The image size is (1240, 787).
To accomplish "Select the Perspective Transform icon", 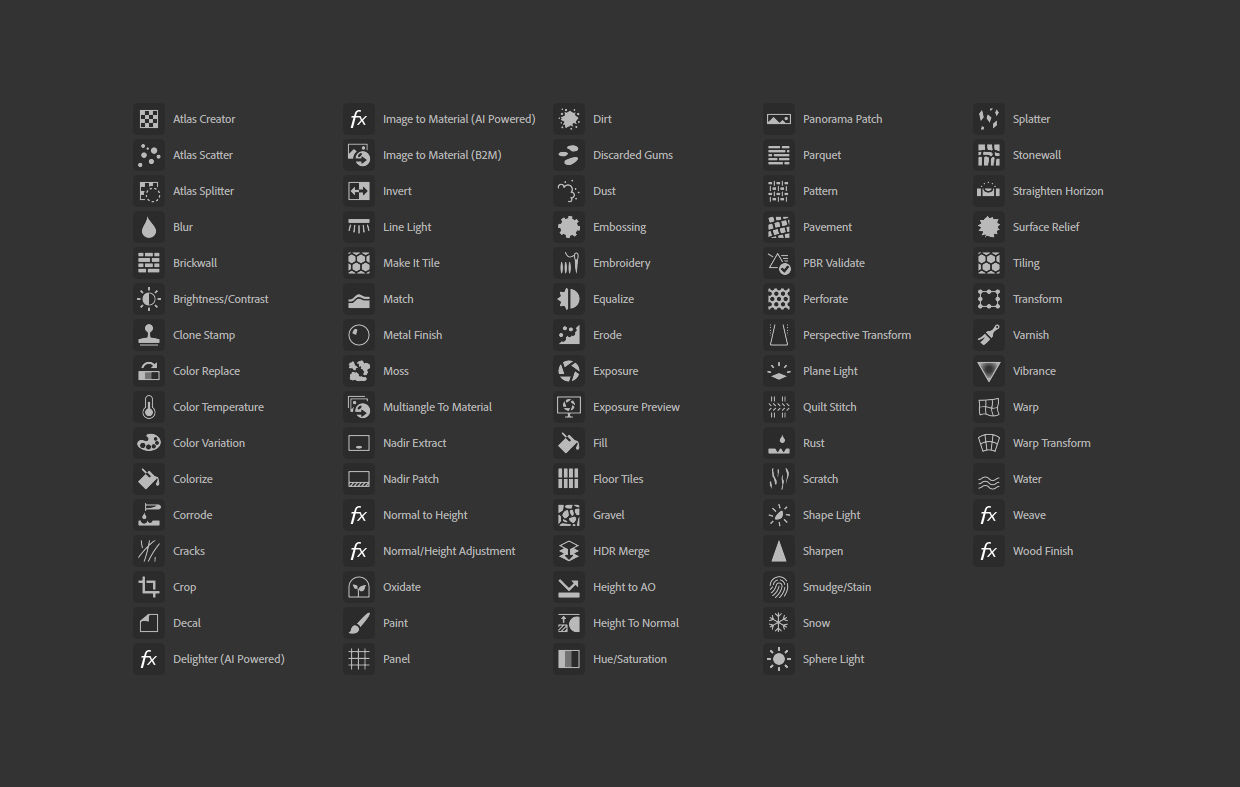I will pos(779,335).
